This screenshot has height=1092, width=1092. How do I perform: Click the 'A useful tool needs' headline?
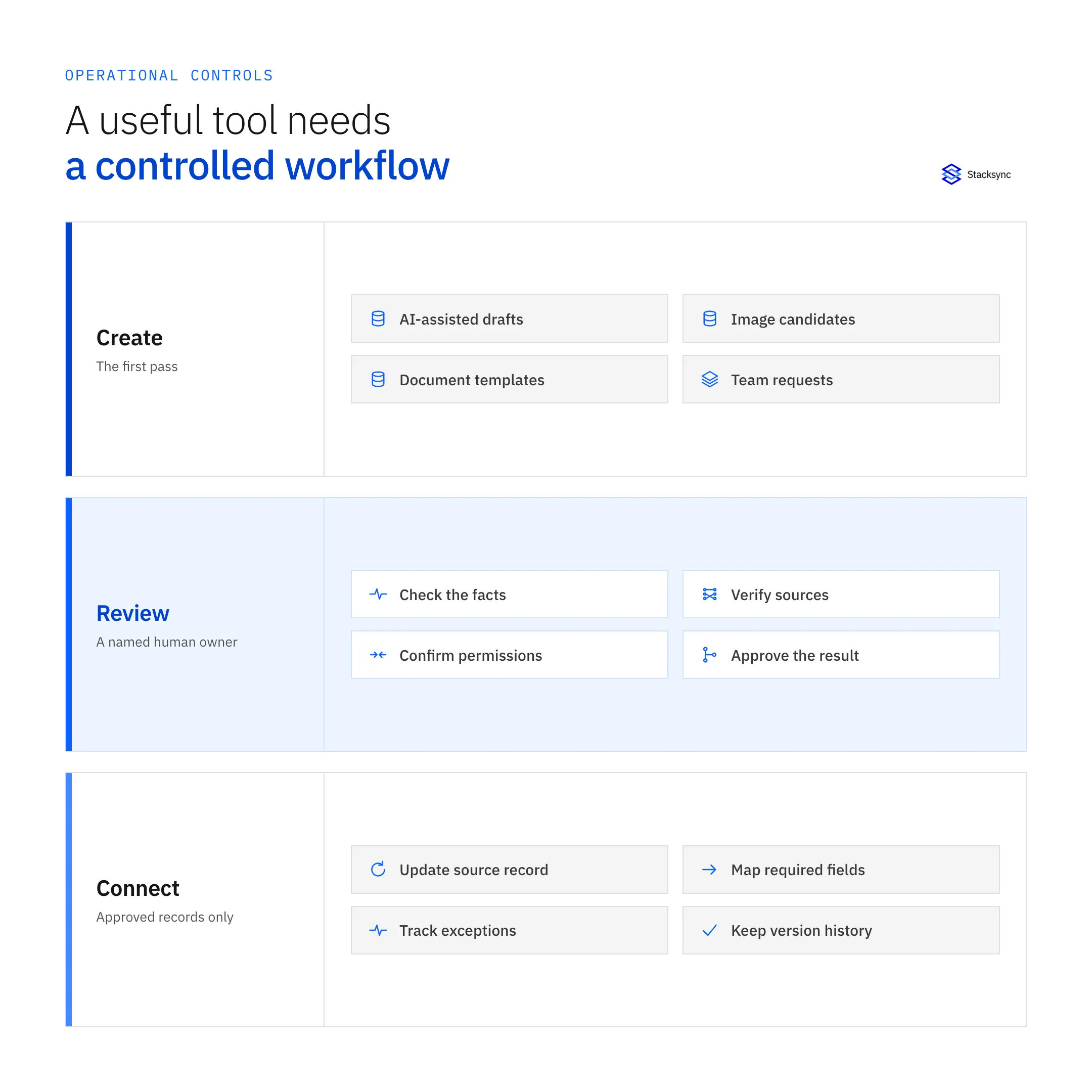pos(228,120)
